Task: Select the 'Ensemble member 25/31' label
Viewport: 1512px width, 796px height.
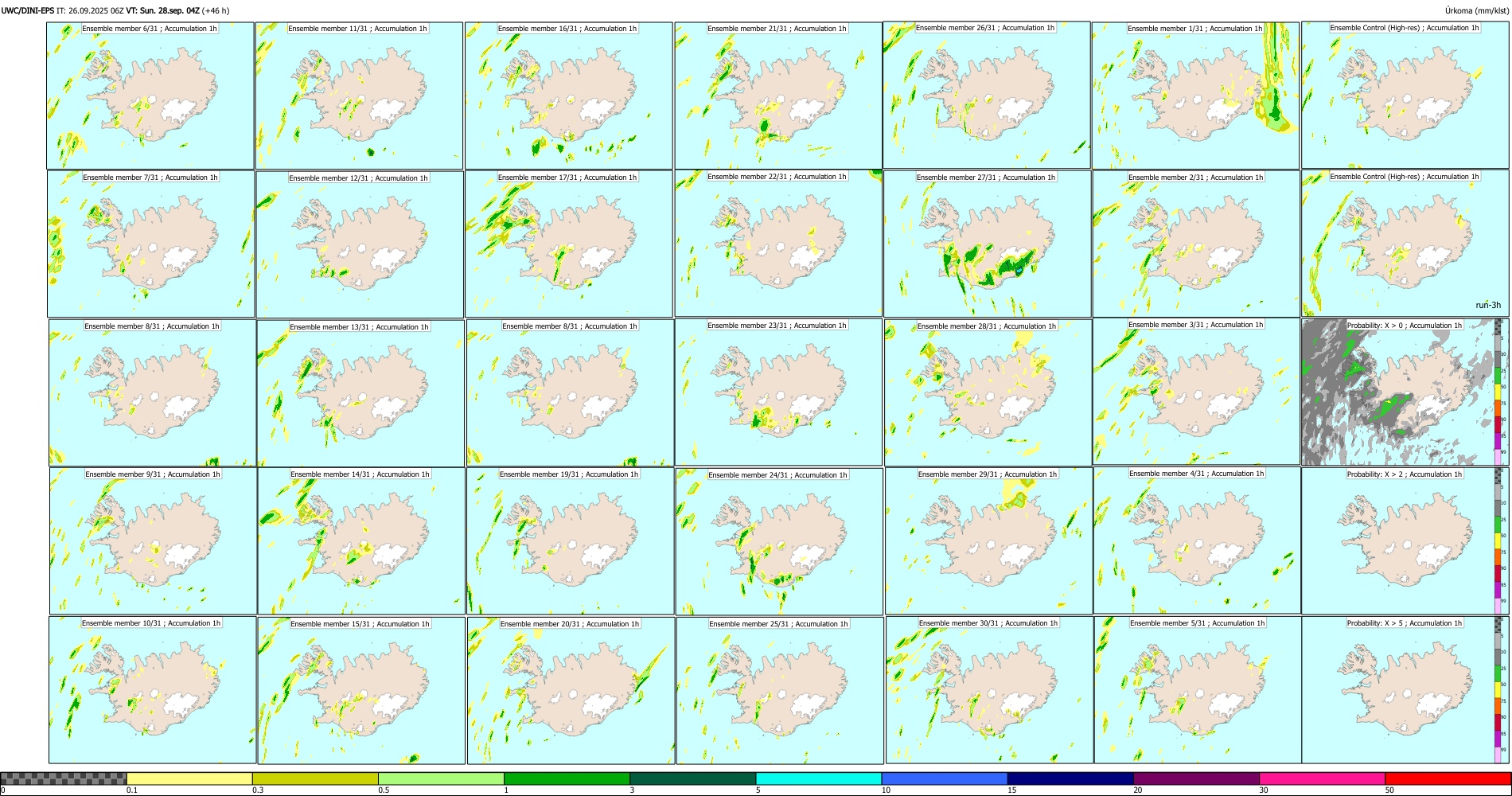Action: (778, 624)
